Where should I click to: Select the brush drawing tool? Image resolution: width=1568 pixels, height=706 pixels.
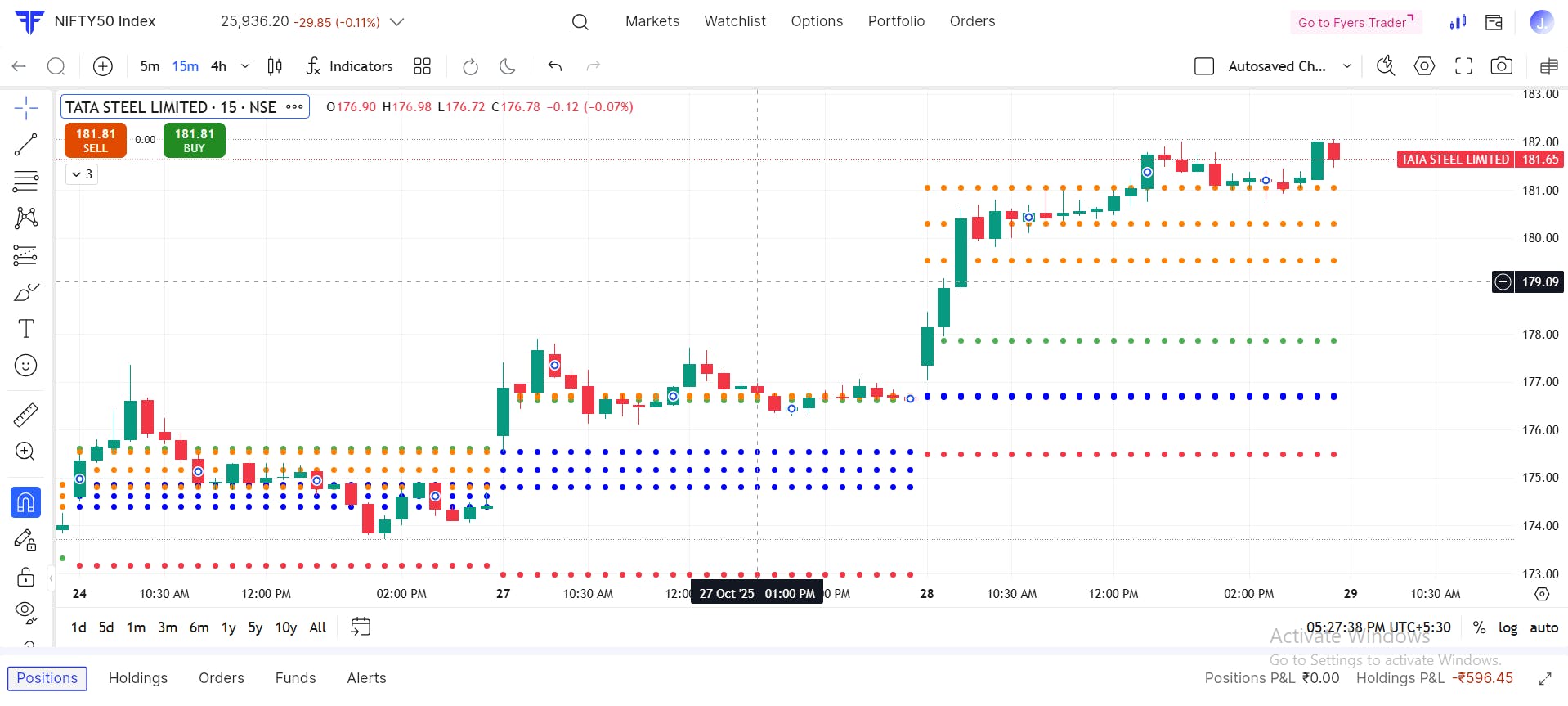click(26, 292)
